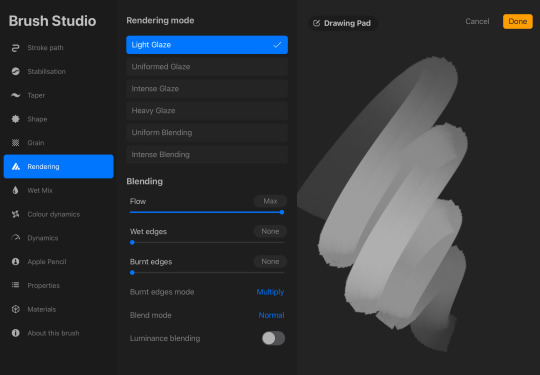Click the Flow Max value field

pyautogui.click(x=270, y=201)
